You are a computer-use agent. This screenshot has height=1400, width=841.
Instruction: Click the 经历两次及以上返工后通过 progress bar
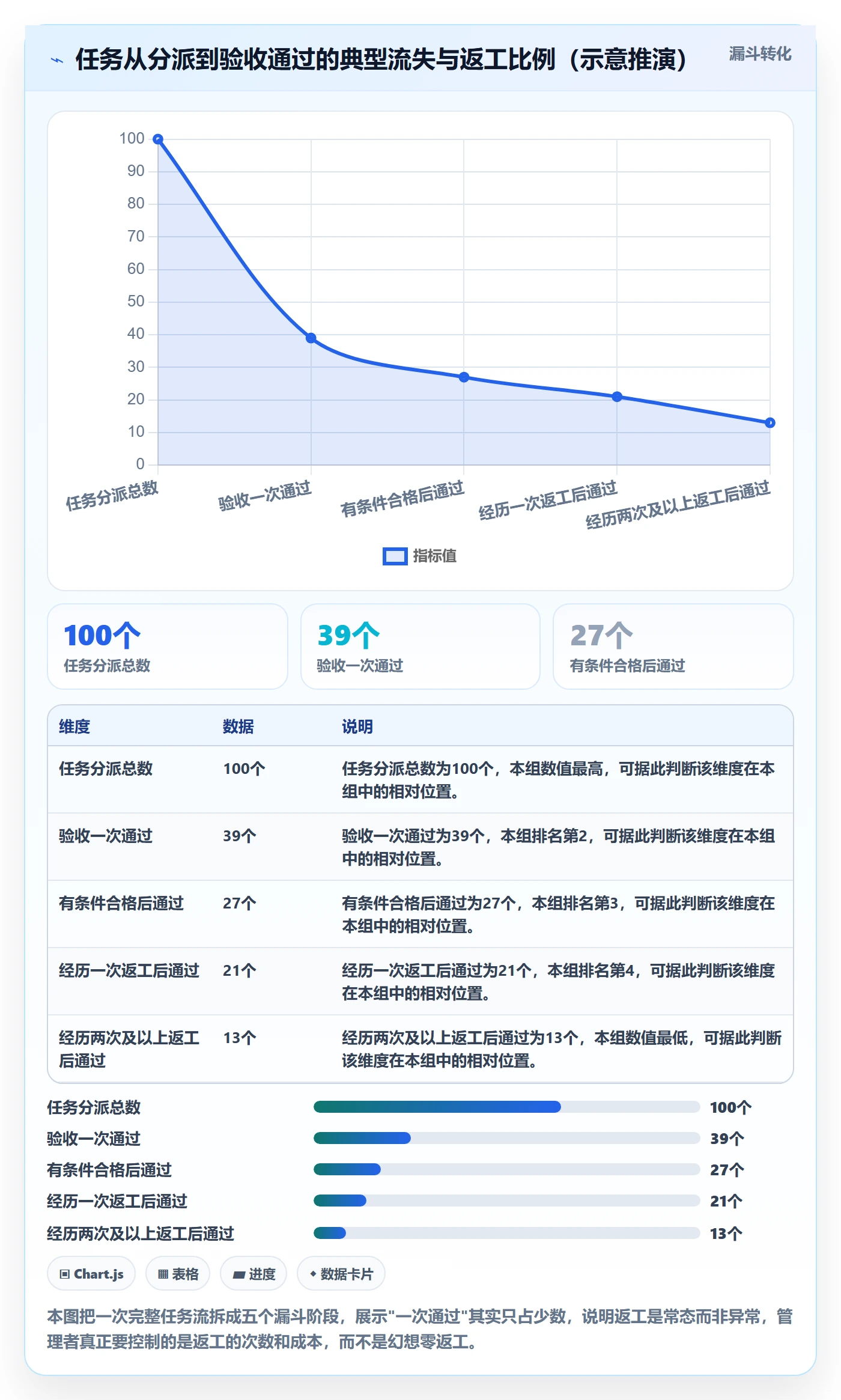click(x=507, y=1233)
